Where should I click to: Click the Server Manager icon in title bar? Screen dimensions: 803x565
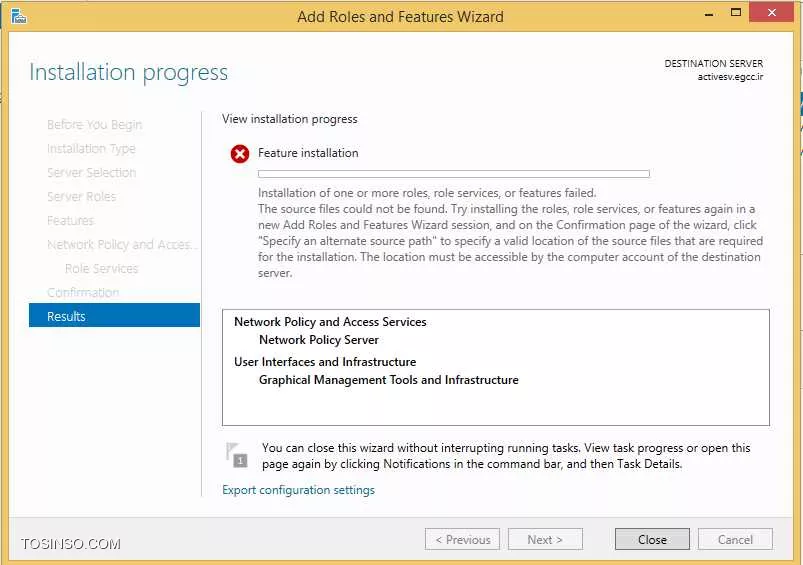[x=19, y=16]
